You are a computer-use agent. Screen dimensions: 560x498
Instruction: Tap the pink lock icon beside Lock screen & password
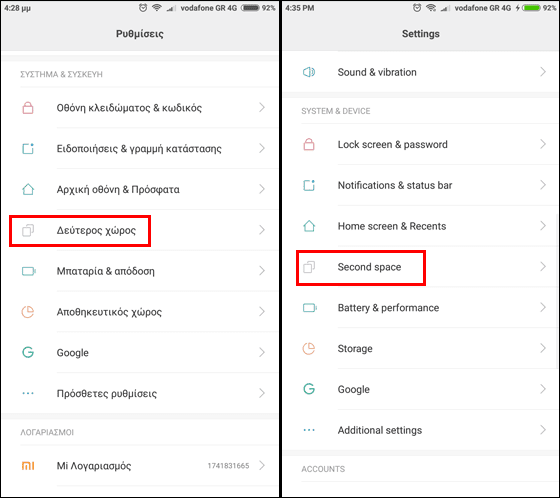pos(309,144)
